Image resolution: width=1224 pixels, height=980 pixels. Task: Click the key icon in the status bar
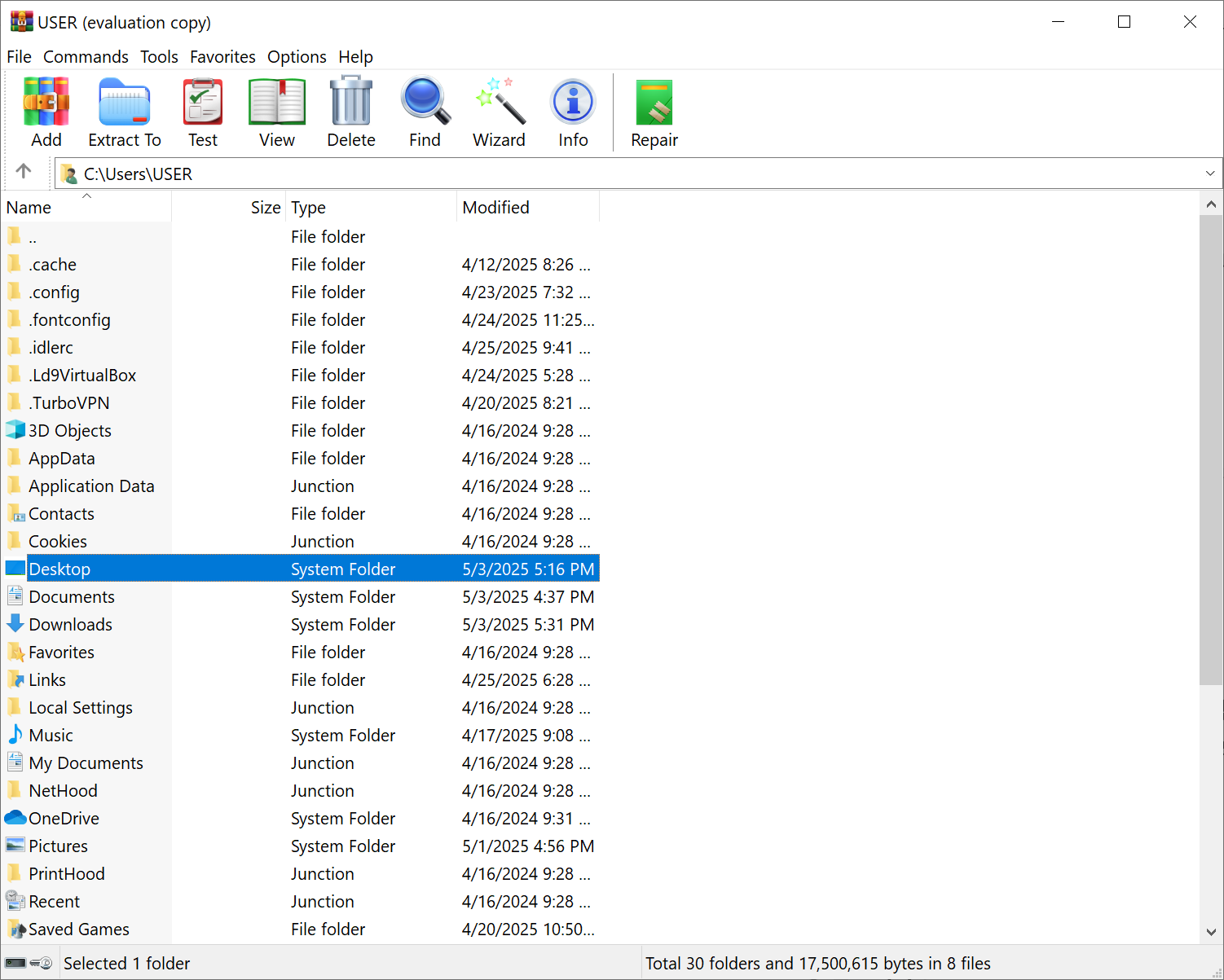click(x=38, y=962)
